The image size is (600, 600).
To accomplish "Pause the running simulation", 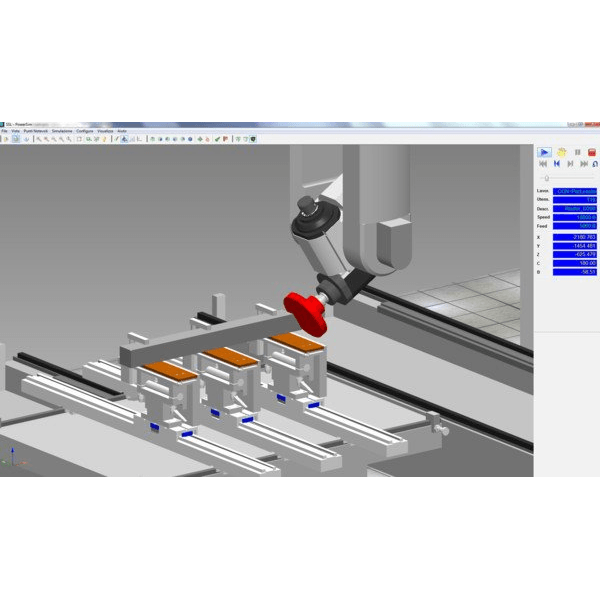I will [x=577, y=152].
